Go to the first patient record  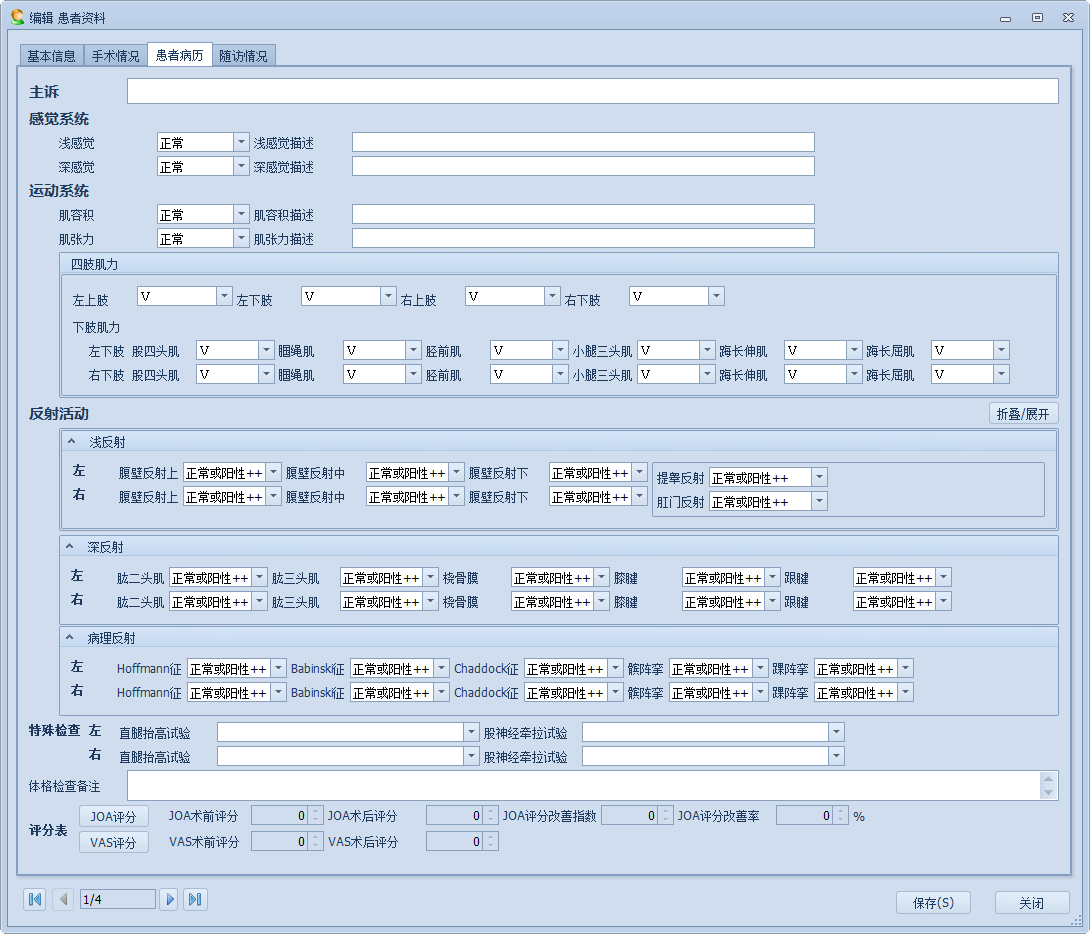pyautogui.click(x=35, y=899)
